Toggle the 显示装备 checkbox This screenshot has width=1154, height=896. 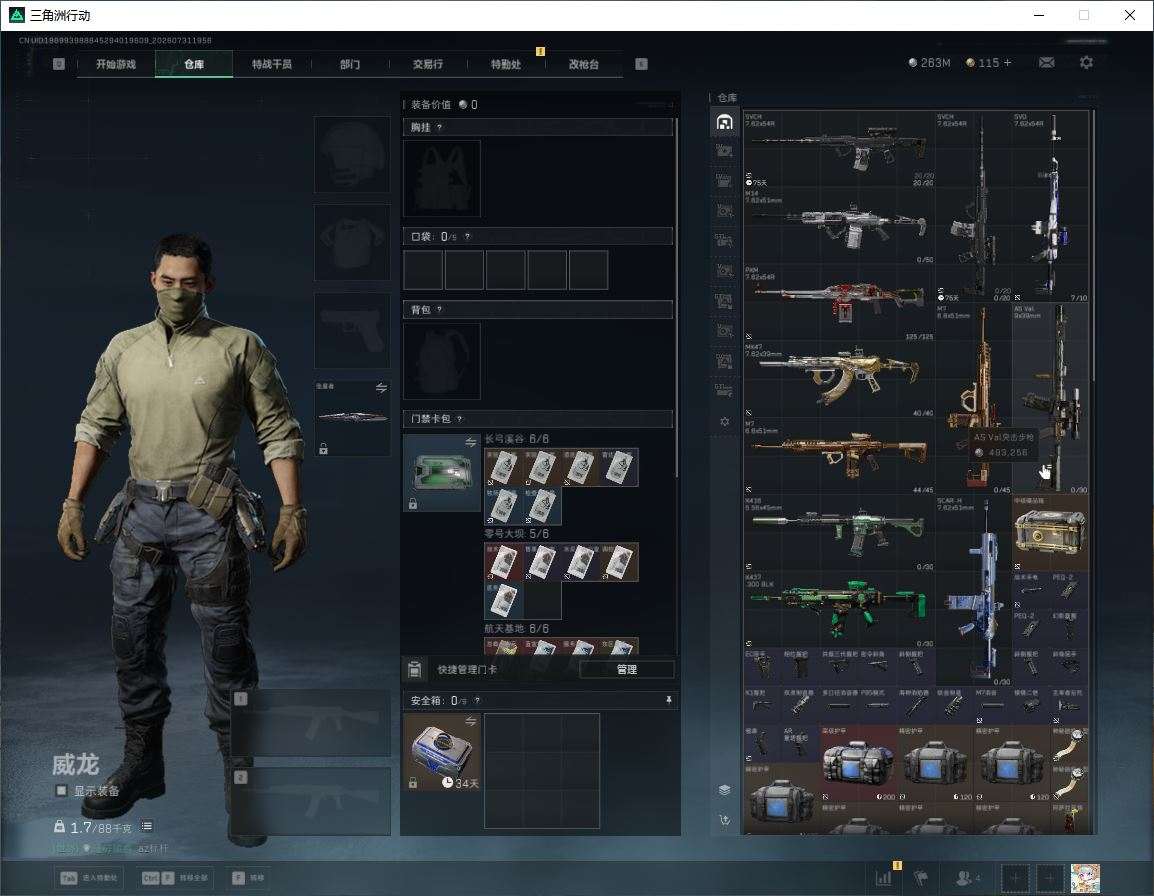[61, 791]
